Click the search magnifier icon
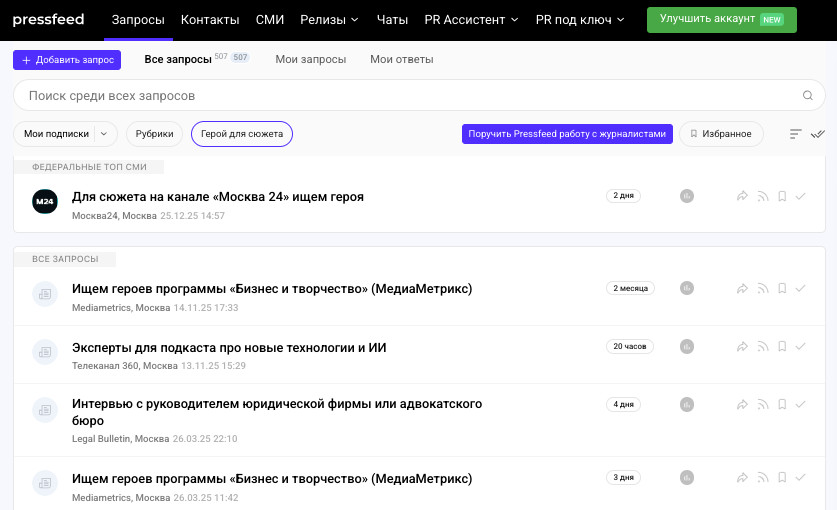837x510 pixels. 808,96
